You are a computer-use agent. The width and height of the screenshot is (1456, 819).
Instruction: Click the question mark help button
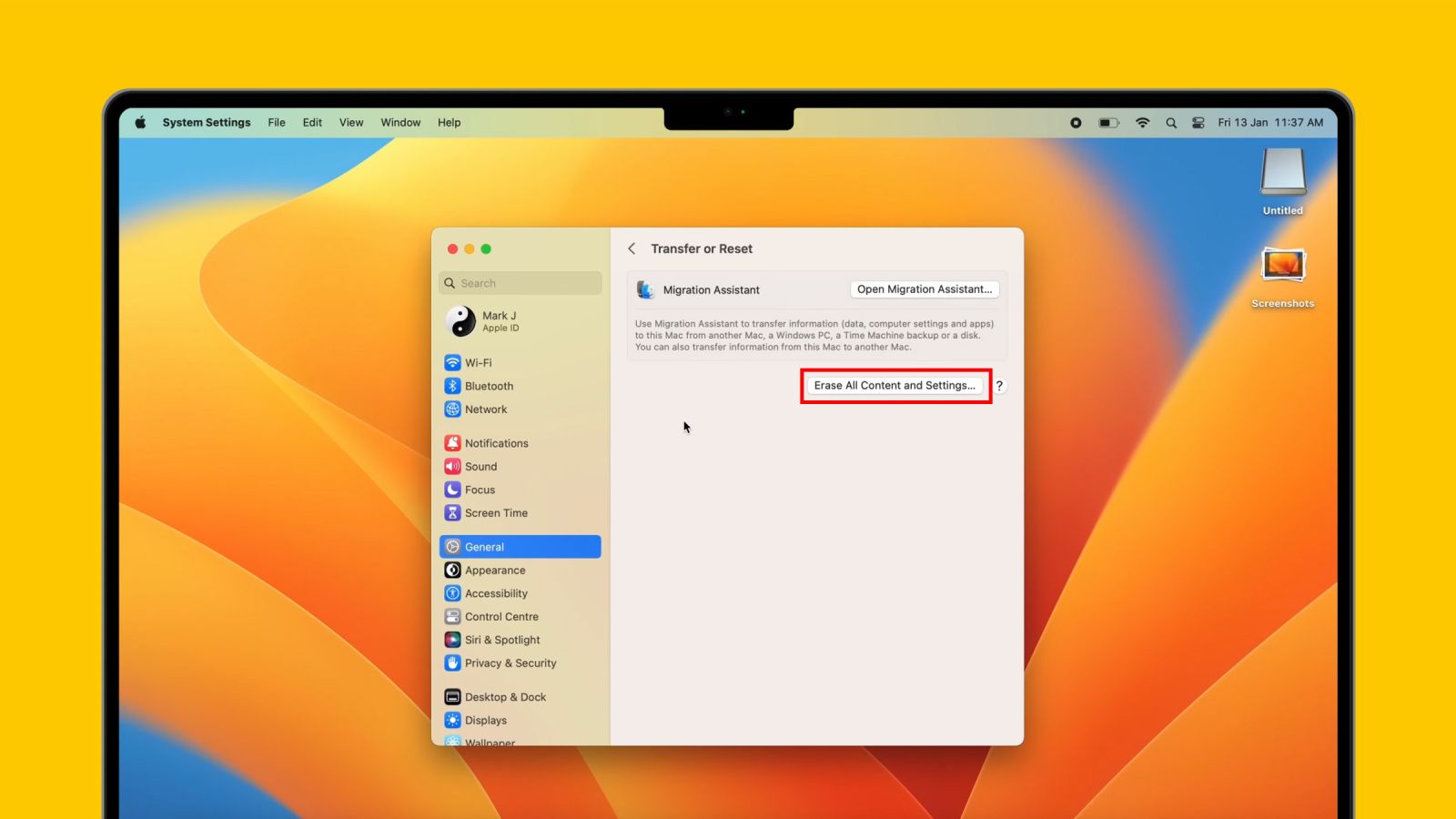point(999,386)
